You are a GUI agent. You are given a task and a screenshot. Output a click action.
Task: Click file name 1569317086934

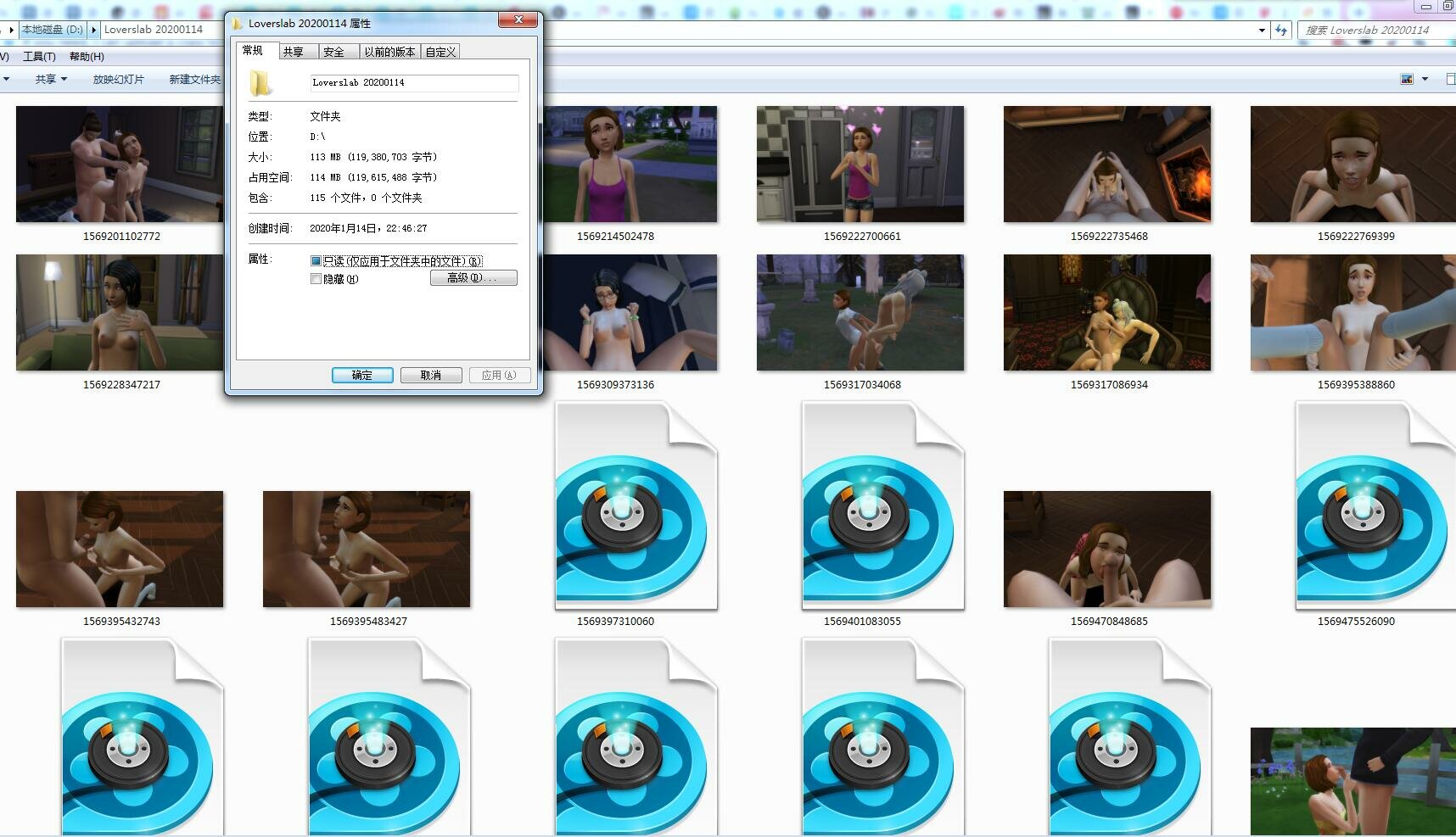[x=1109, y=385]
